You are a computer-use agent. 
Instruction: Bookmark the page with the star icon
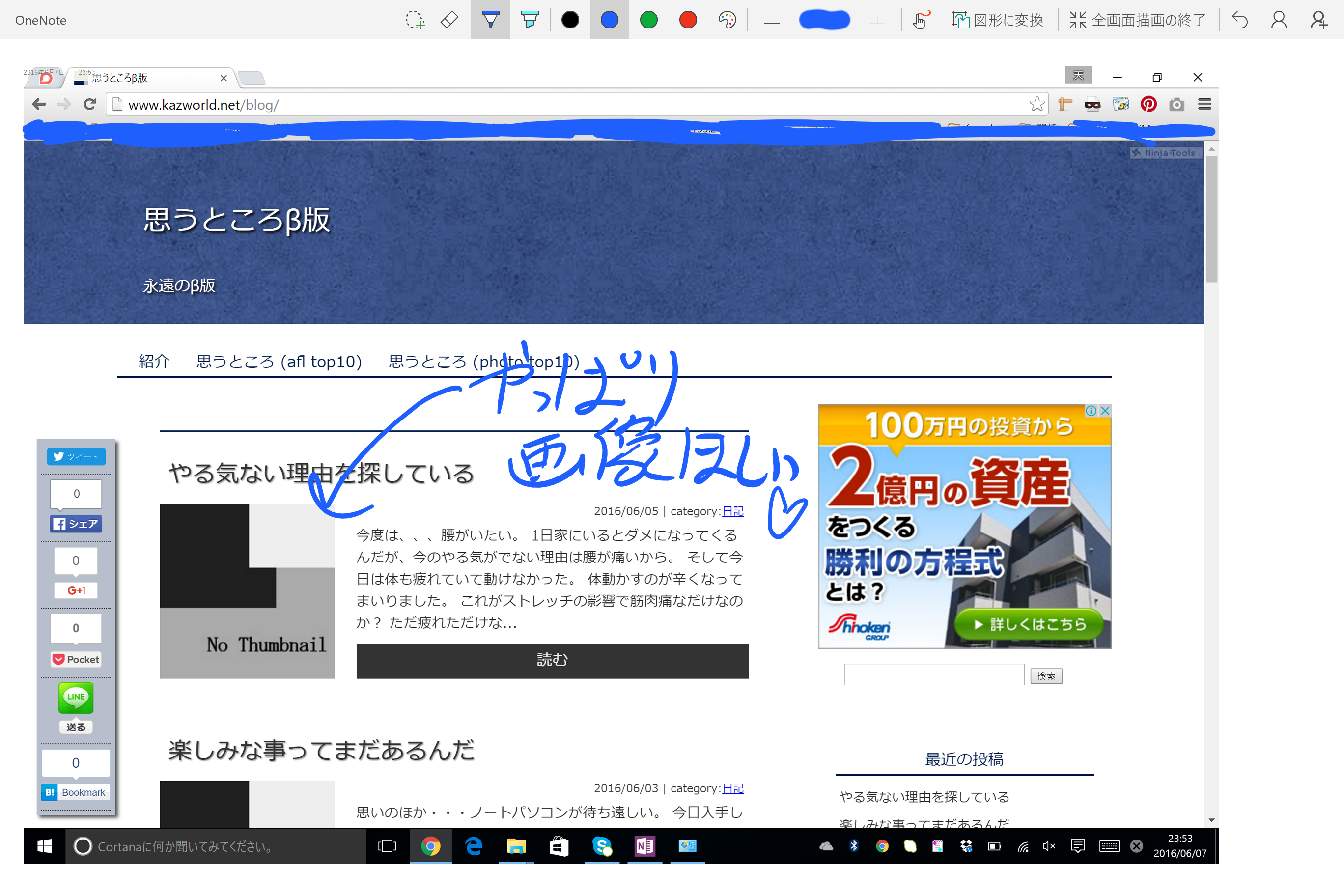1036,104
